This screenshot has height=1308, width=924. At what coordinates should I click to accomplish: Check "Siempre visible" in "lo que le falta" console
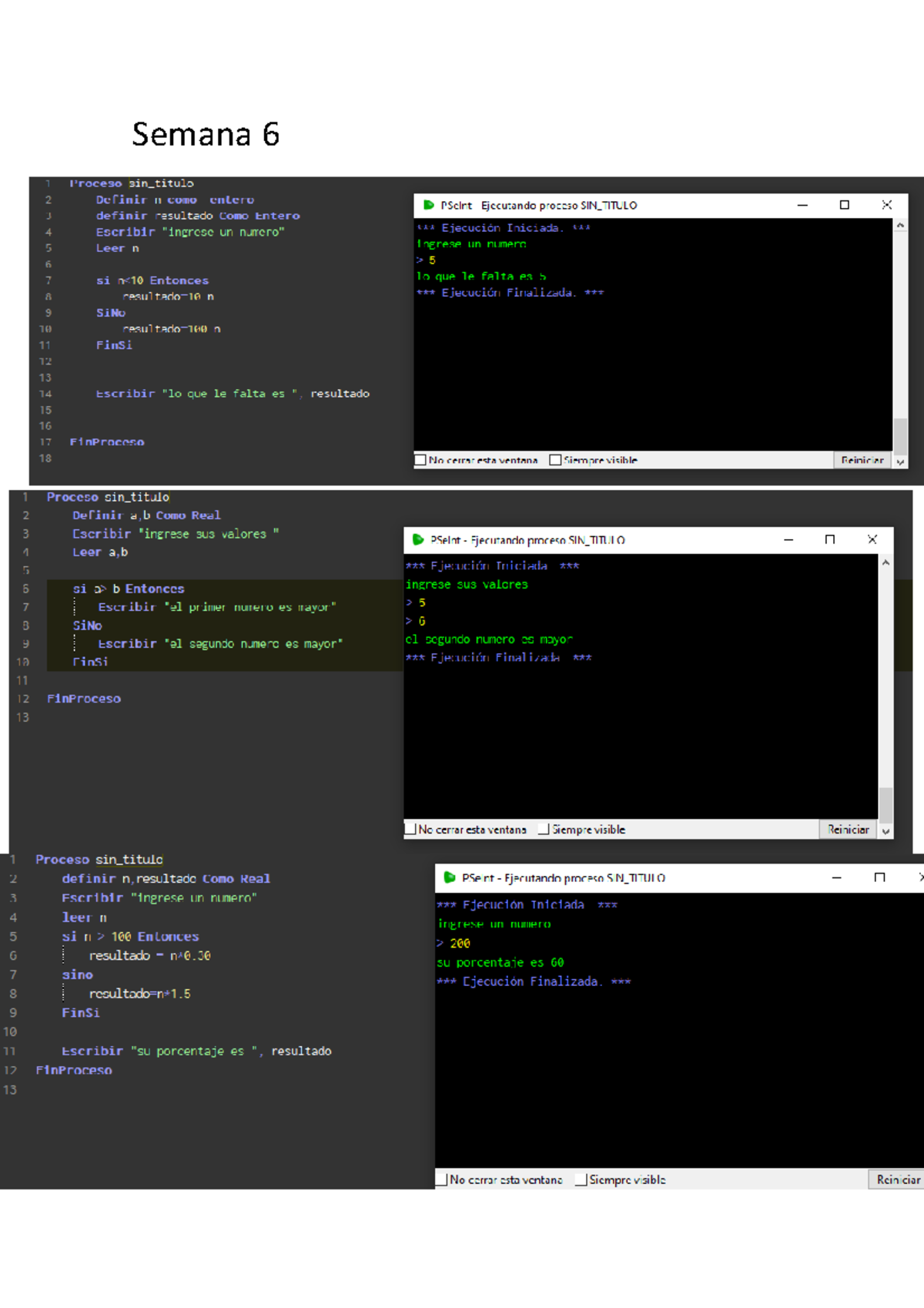pos(555,460)
